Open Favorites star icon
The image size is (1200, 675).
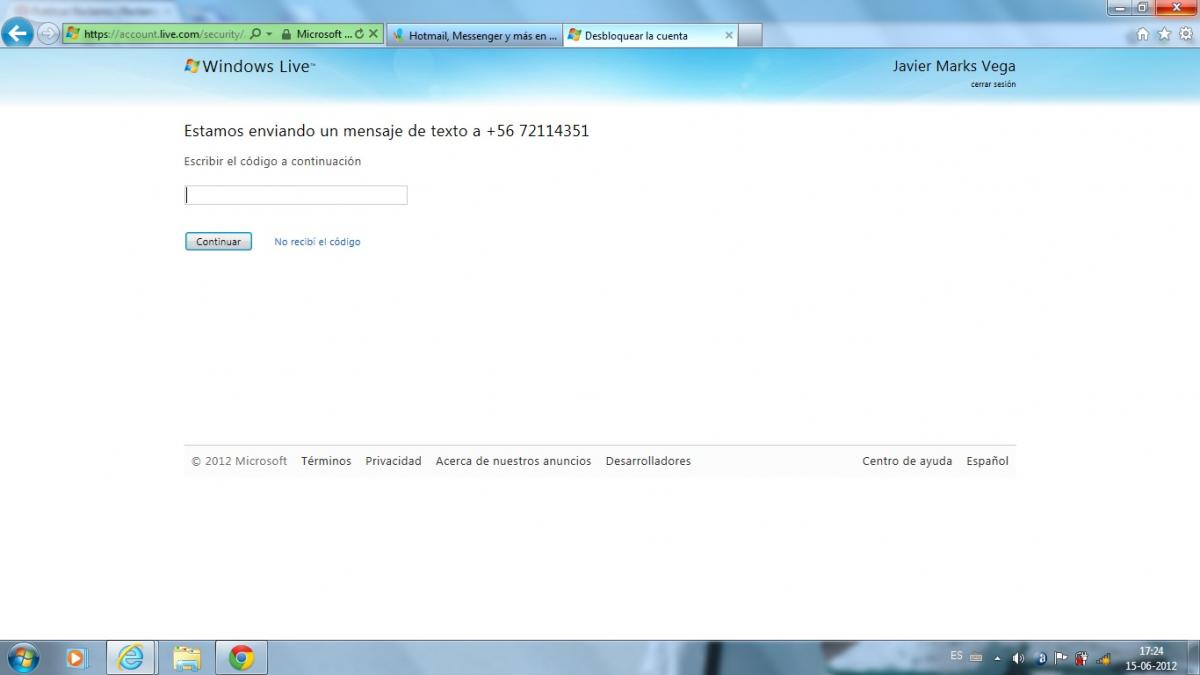[1164, 34]
